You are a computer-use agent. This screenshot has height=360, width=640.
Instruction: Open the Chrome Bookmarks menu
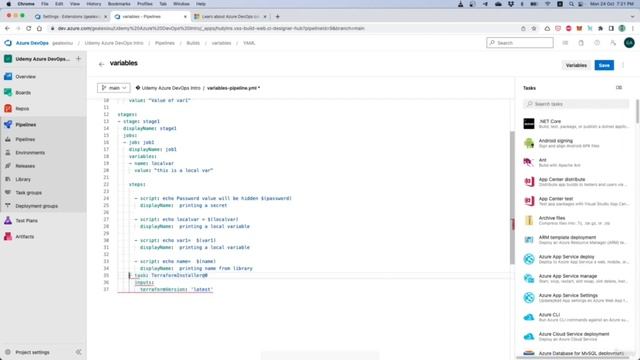click(x=119, y=4)
